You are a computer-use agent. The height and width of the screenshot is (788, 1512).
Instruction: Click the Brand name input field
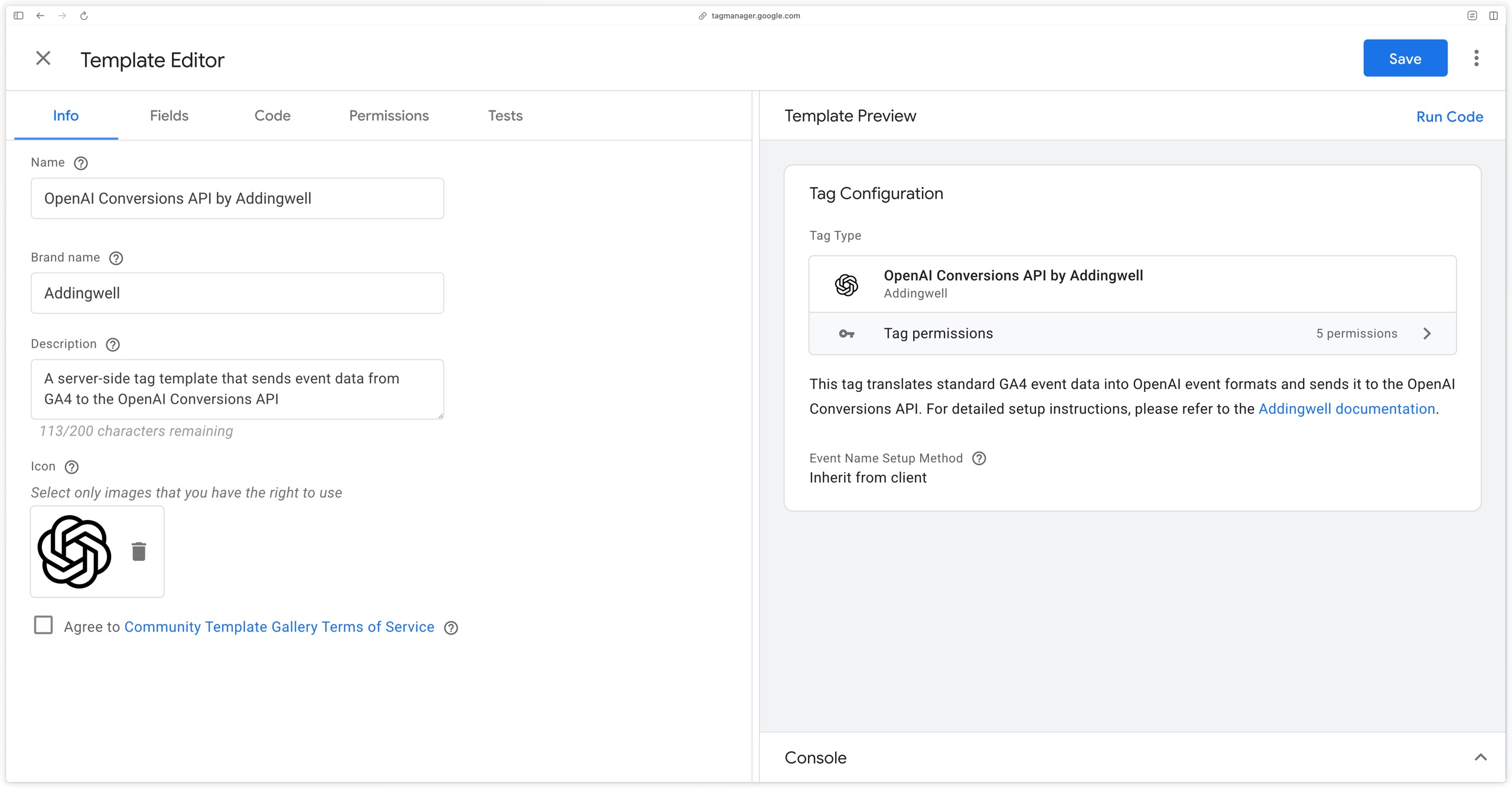[x=237, y=293]
